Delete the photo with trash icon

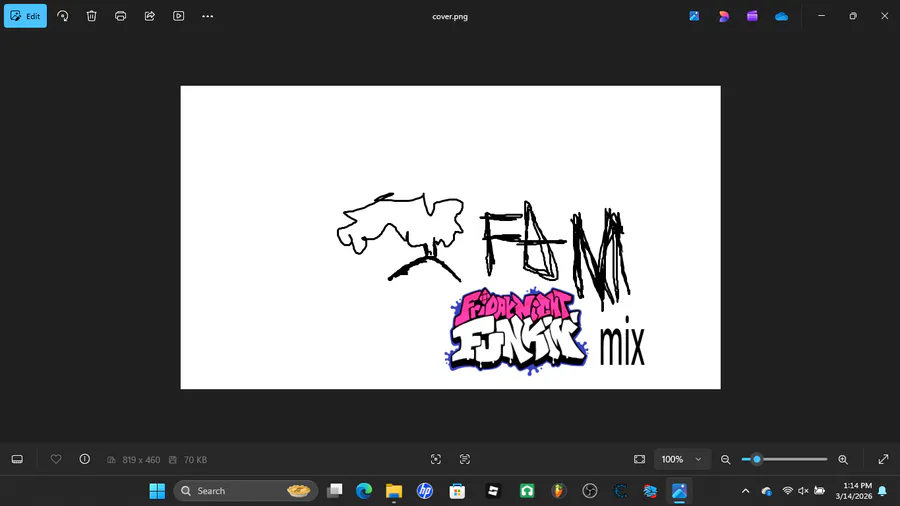pos(91,16)
